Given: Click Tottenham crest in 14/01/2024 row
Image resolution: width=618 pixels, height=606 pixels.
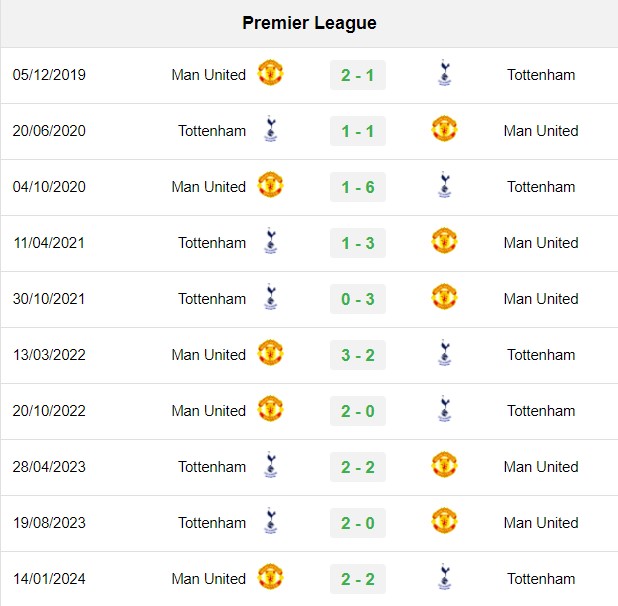Looking at the screenshot, I should (445, 576).
